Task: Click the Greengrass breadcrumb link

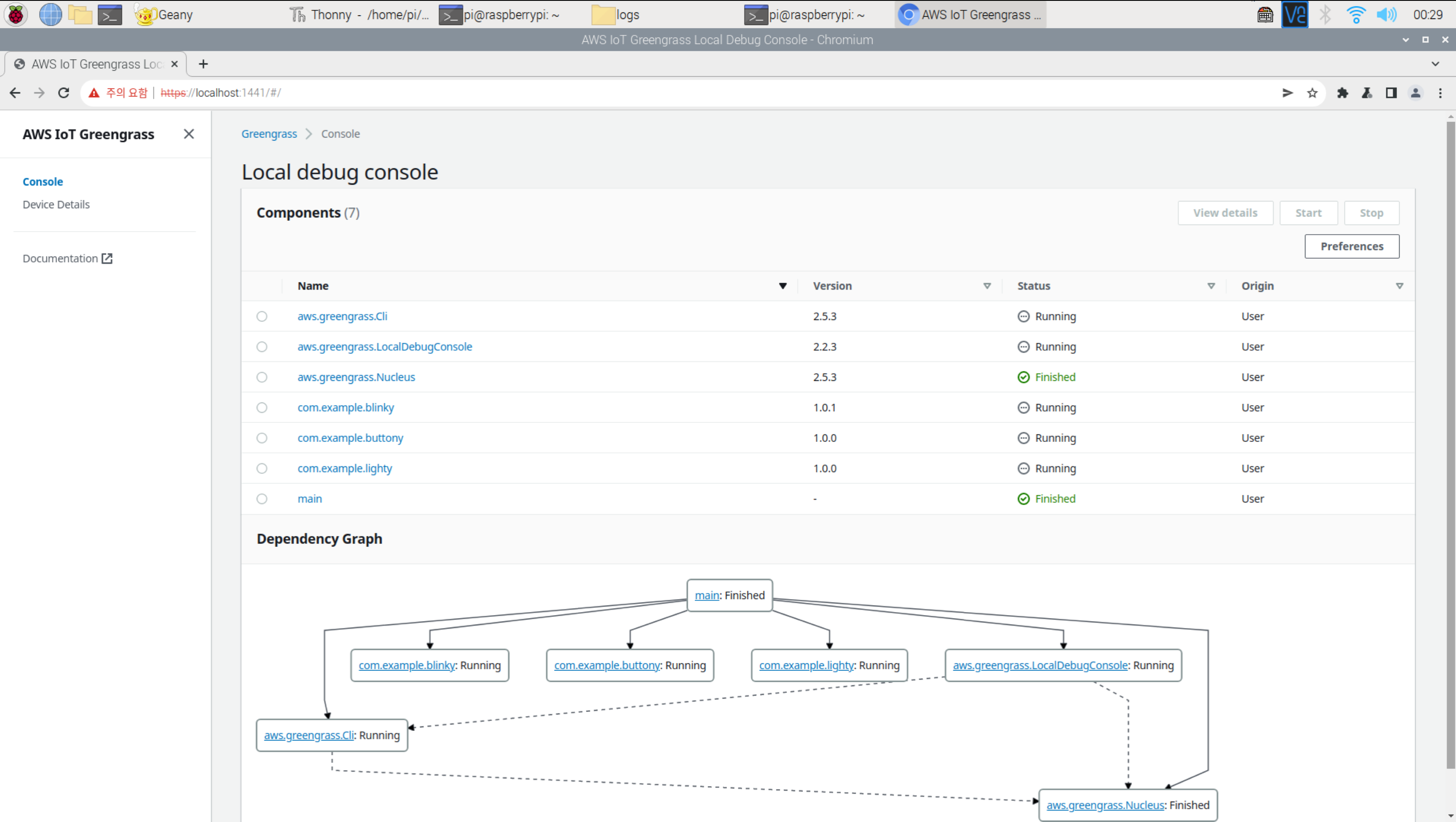Action: point(269,133)
